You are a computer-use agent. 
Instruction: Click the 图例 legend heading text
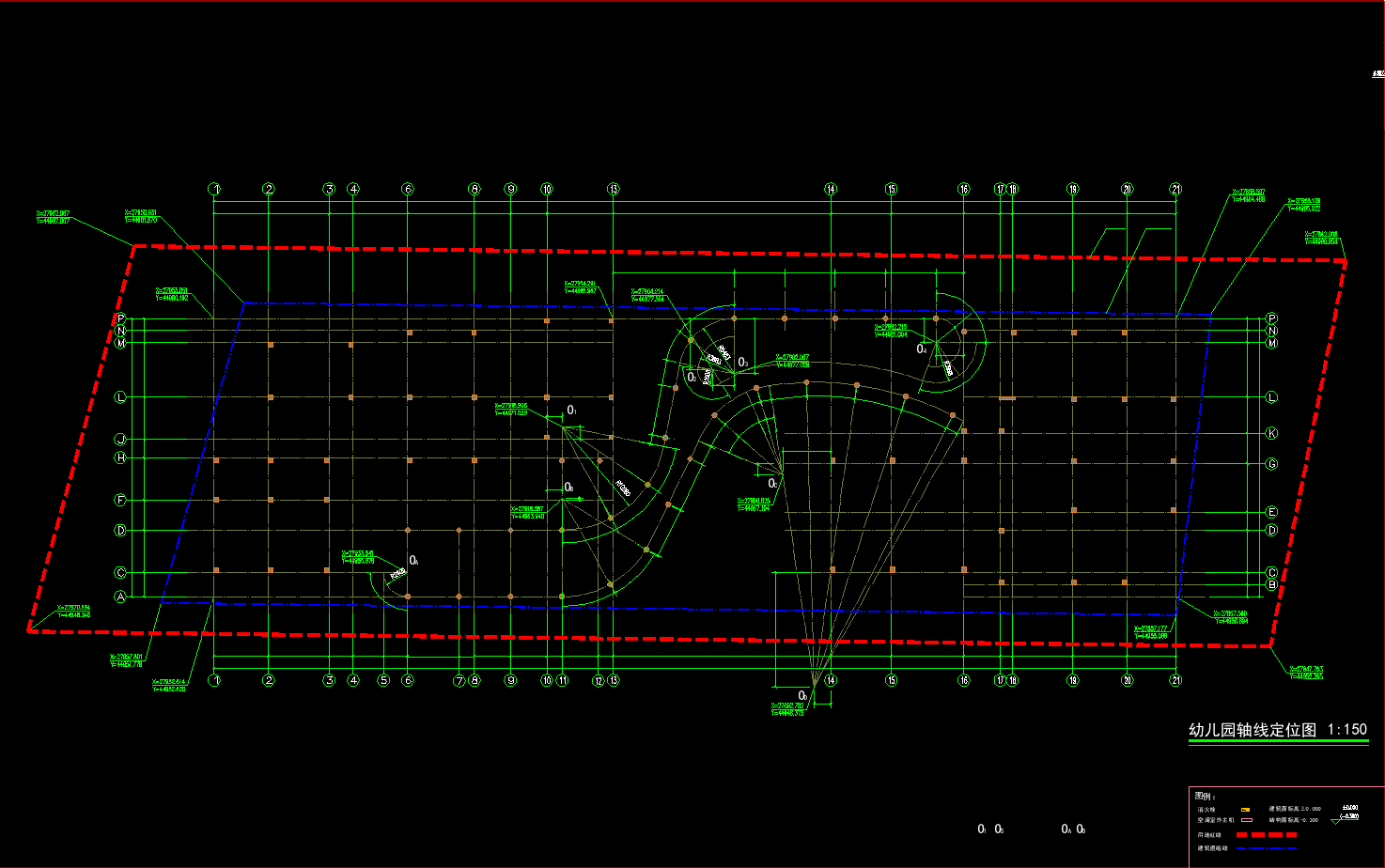[x=1206, y=797]
